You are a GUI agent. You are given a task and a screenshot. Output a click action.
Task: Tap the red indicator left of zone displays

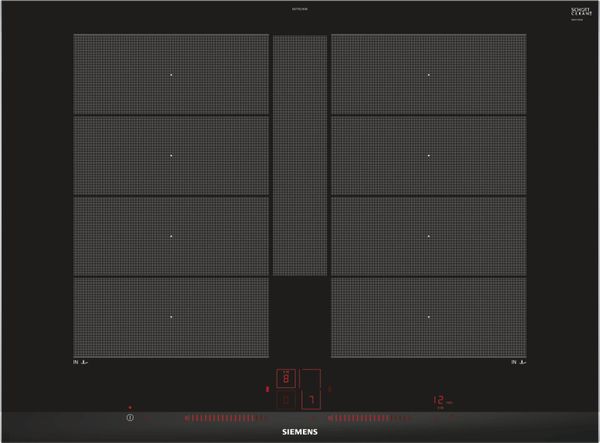pyautogui.click(x=267, y=388)
